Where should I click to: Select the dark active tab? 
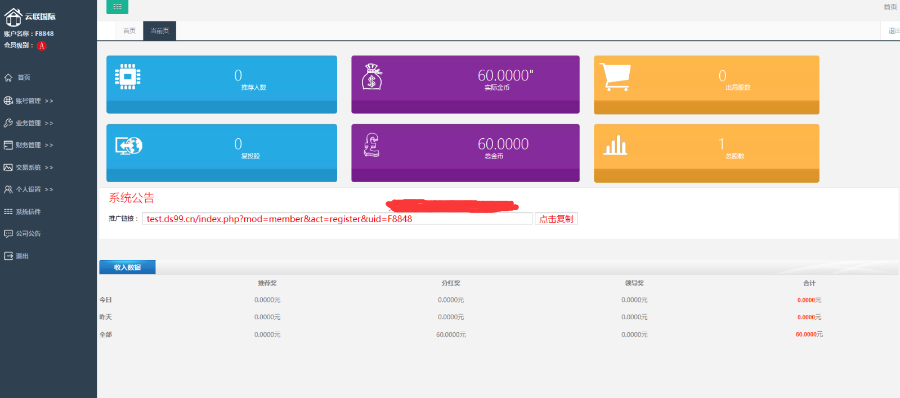160,31
